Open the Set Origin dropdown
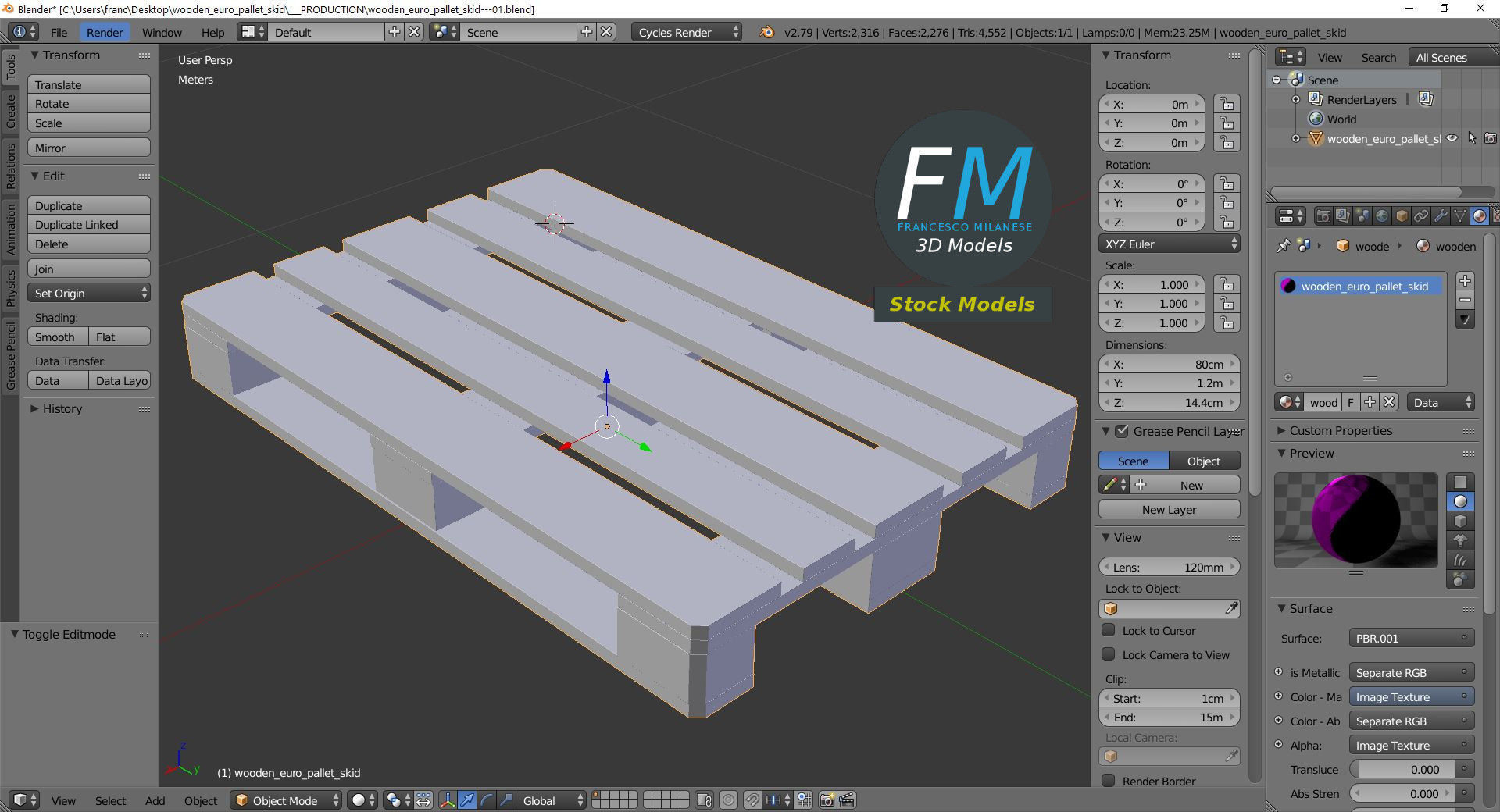This screenshot has width=1500, height=812. click(89, 293)
